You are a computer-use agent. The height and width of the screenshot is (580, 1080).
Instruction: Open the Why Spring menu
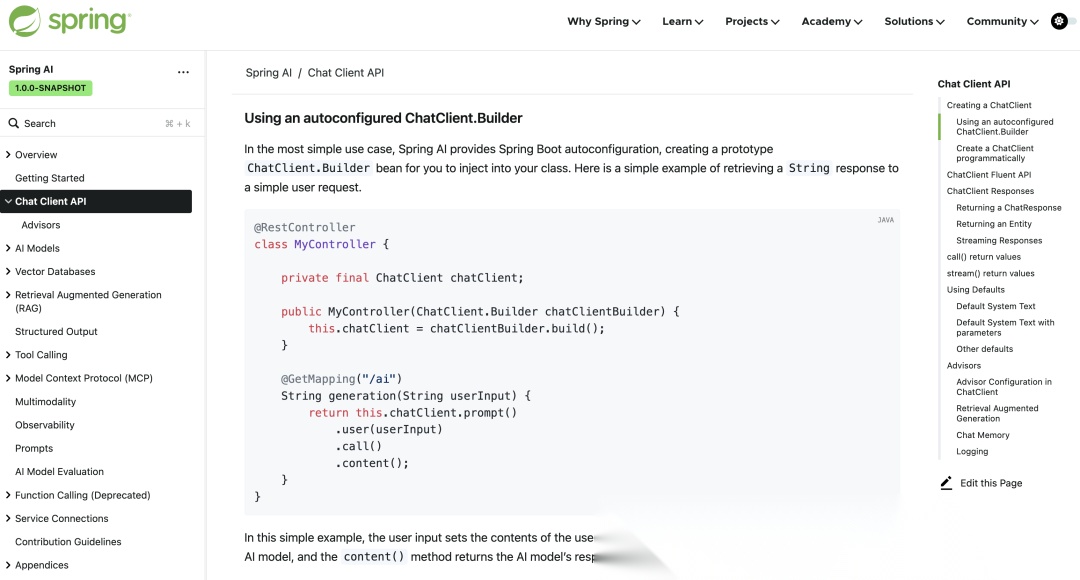[x=603, y=21]
